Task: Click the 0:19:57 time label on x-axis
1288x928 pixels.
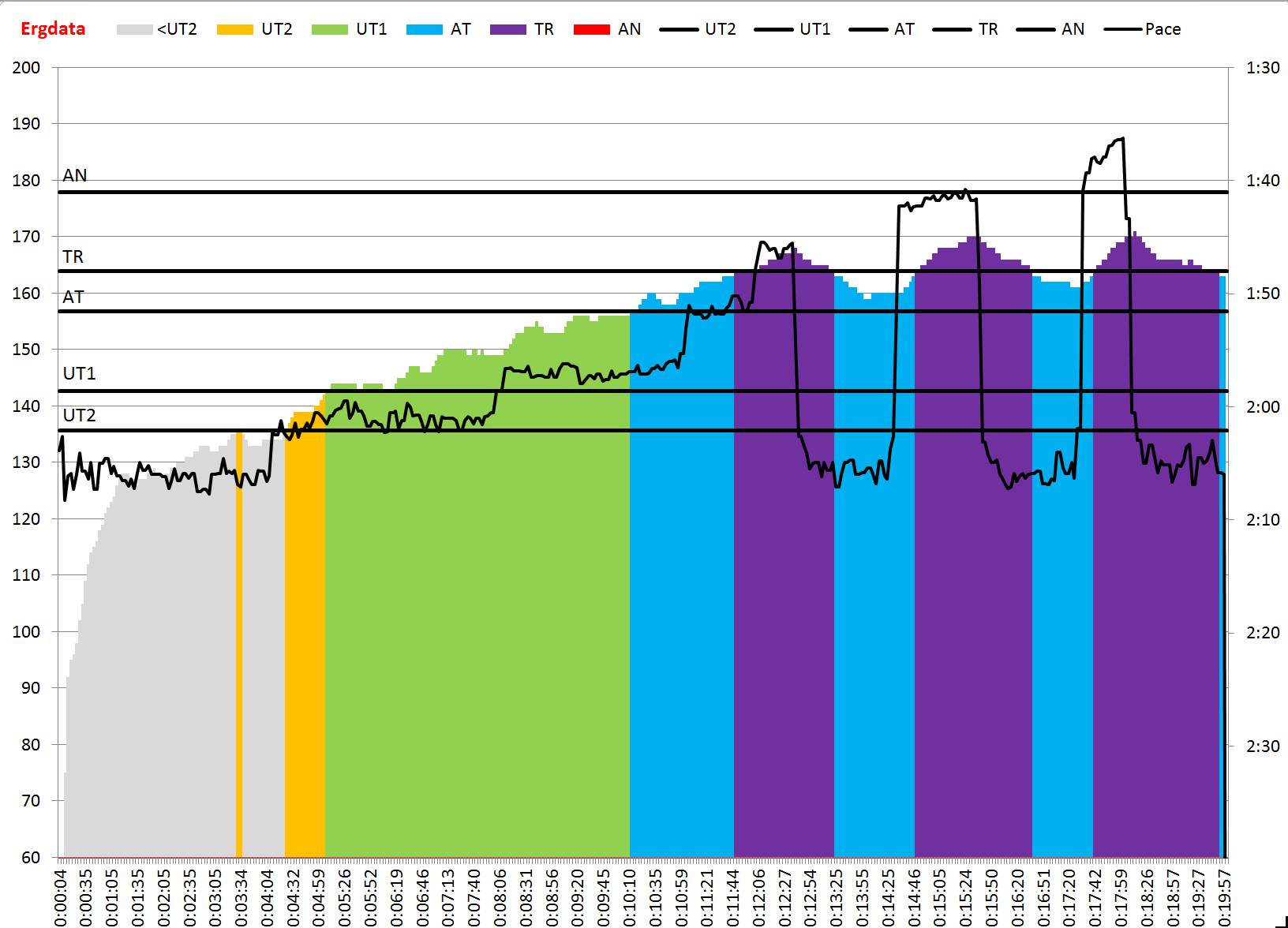Action: (1224, 897)
